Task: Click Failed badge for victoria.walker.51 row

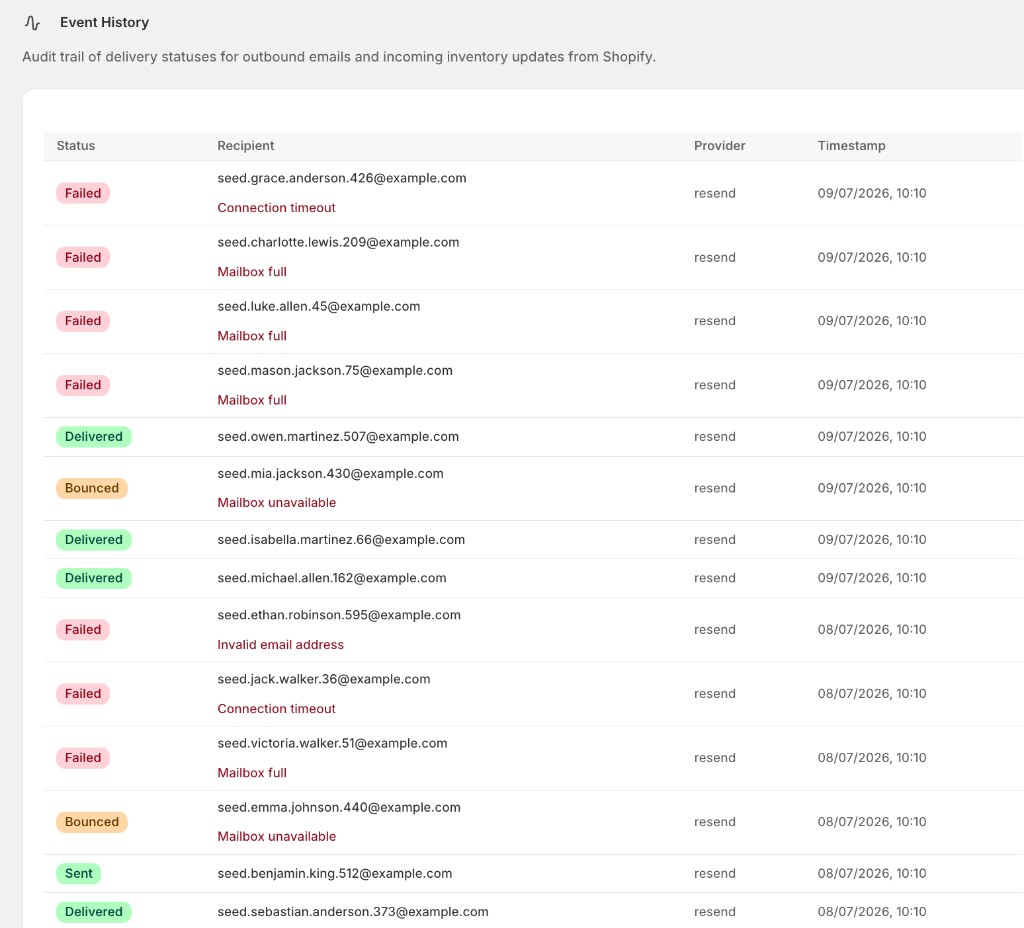Action: 83,758
